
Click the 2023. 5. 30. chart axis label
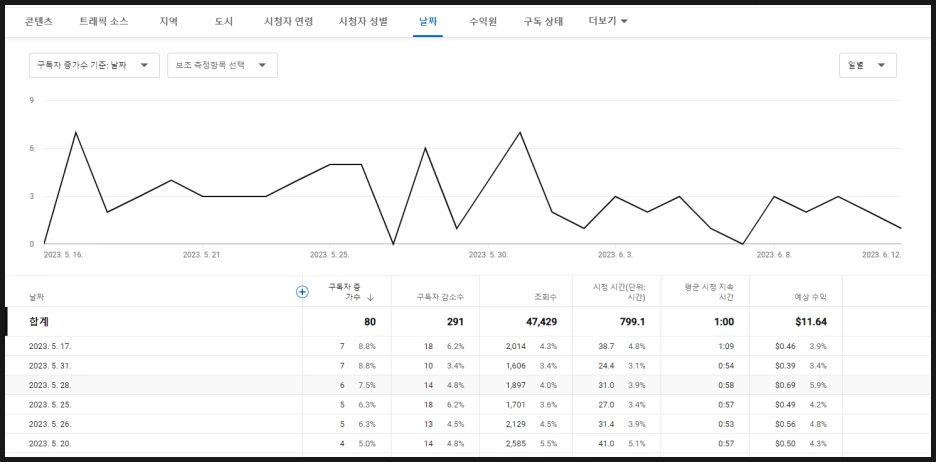pyautogui.click(x=488, y=254)
